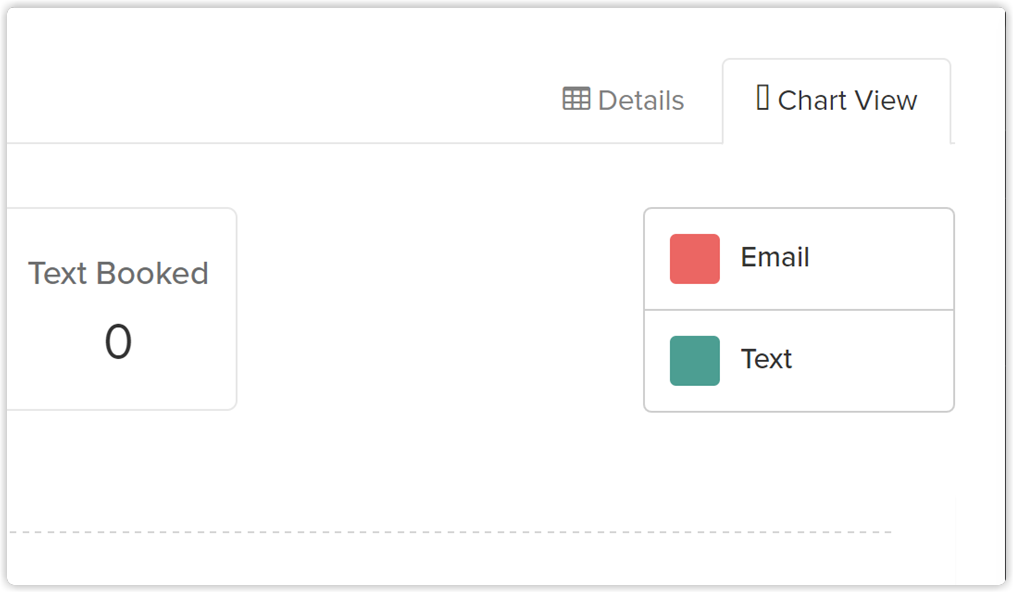Click the red Email color swatch
The width and height of the screenshot is (1014, 593).
(x=695, y=259)
